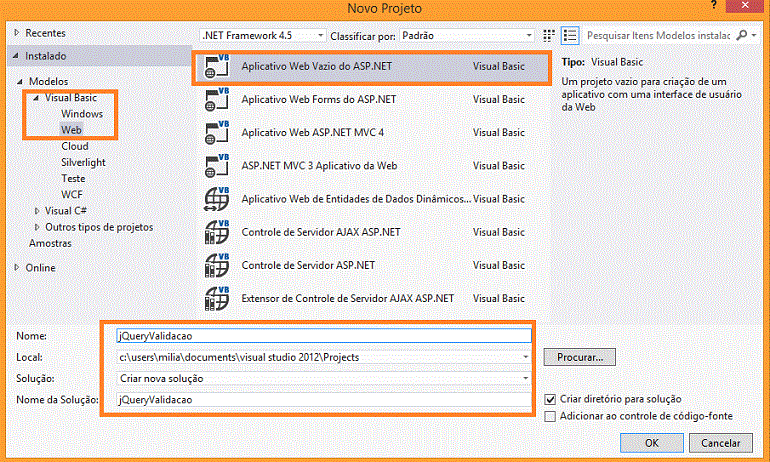The width and height of the screenshot is (770, 462).
Task: Click the Aplicativo Web Vazio do ASP.NET template icon
Action: [x=217, y=67]
